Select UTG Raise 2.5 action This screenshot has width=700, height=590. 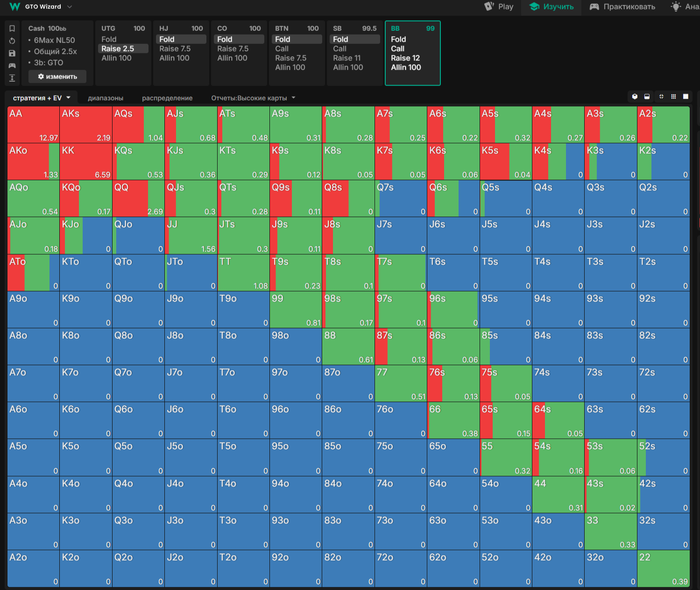coord(123,49)
